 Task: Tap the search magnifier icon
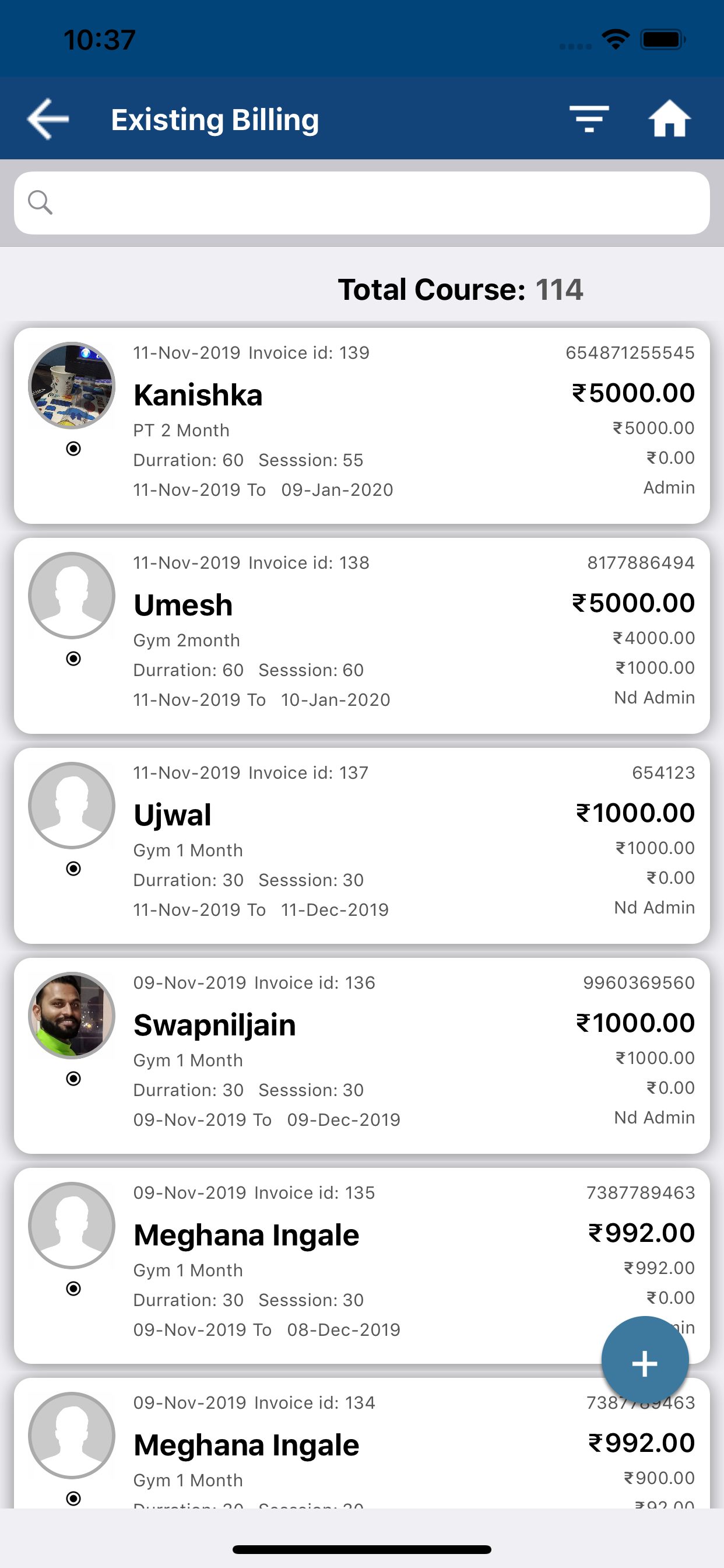(40, 202)
